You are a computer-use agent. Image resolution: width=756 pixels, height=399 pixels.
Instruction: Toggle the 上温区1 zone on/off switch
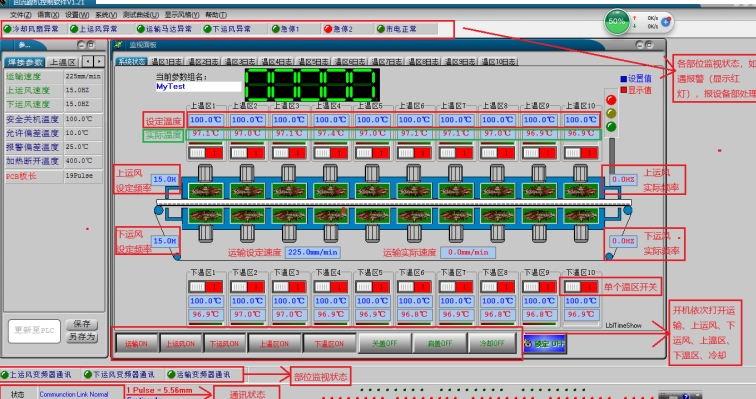(205, 153)
